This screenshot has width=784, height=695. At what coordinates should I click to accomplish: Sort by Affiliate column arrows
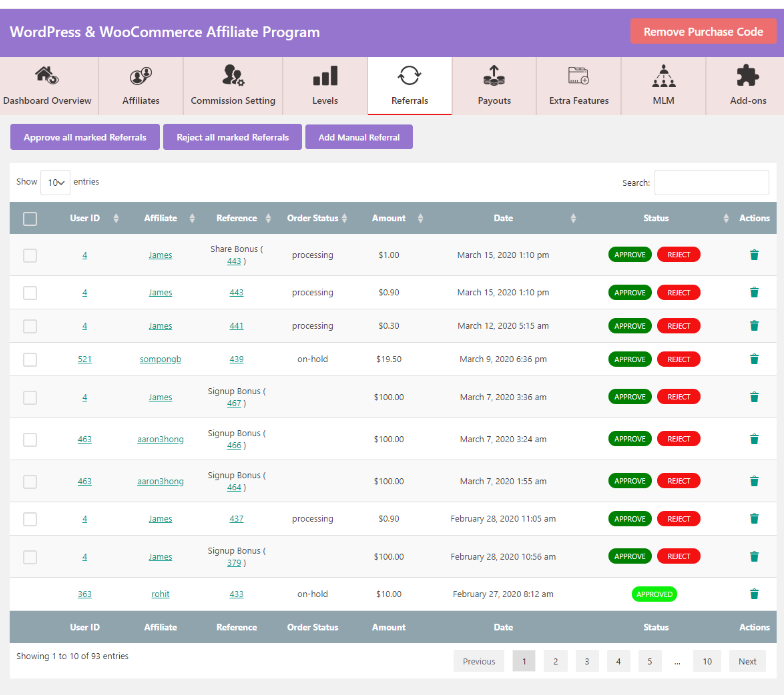[192, 218]
